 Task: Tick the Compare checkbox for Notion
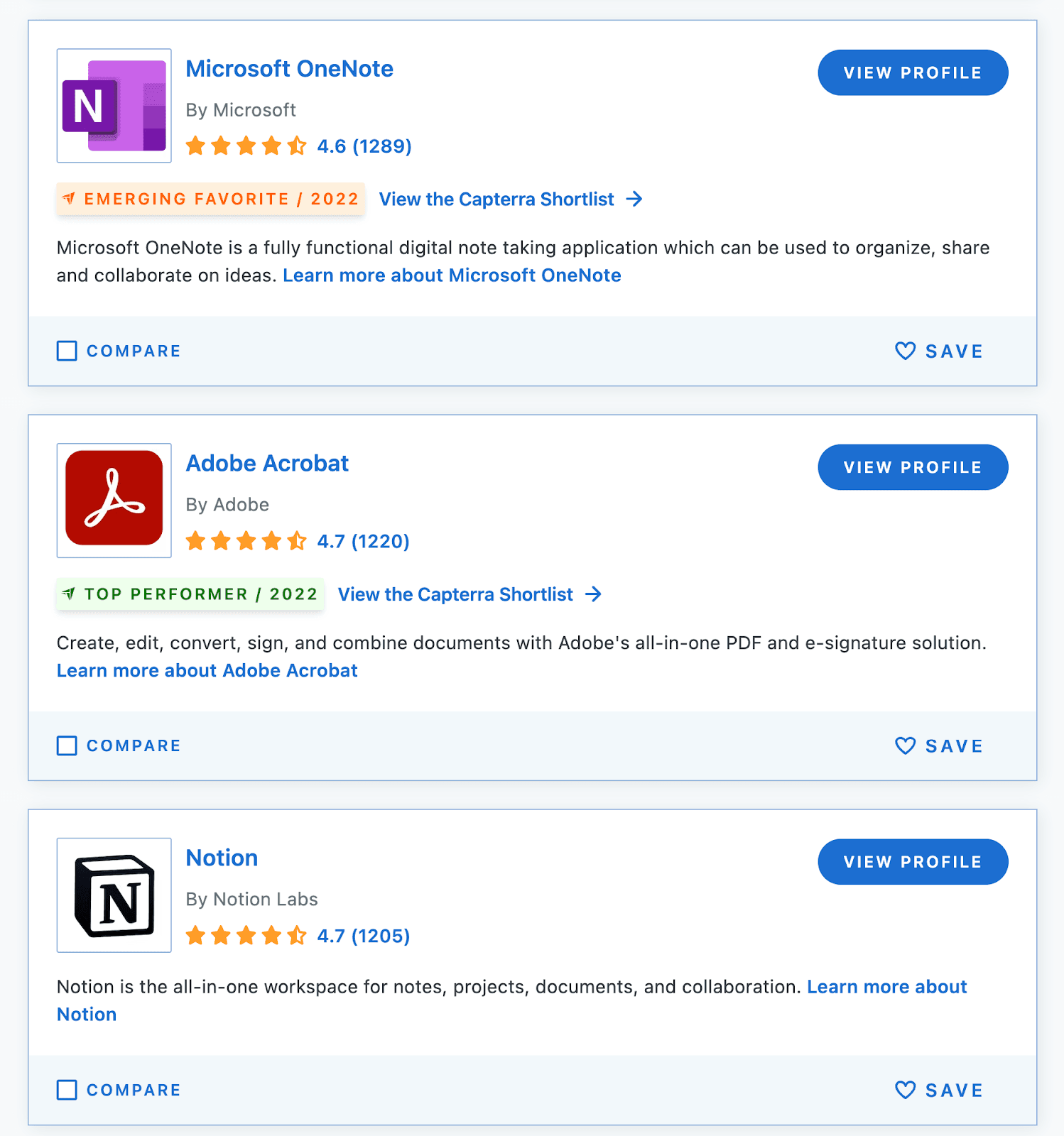(x=67, y=1090)
